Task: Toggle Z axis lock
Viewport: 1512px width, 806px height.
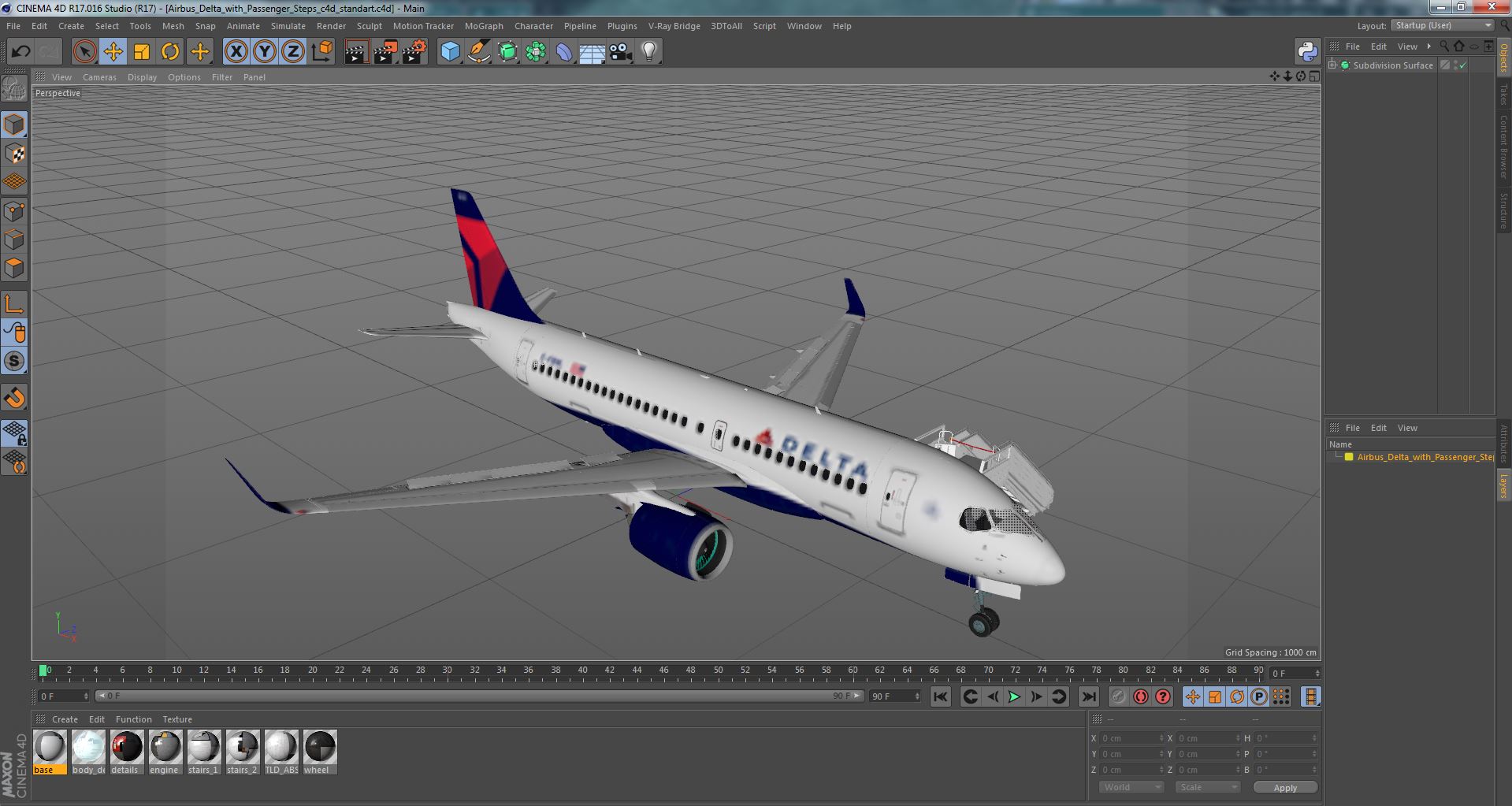Action: [293, 52]
